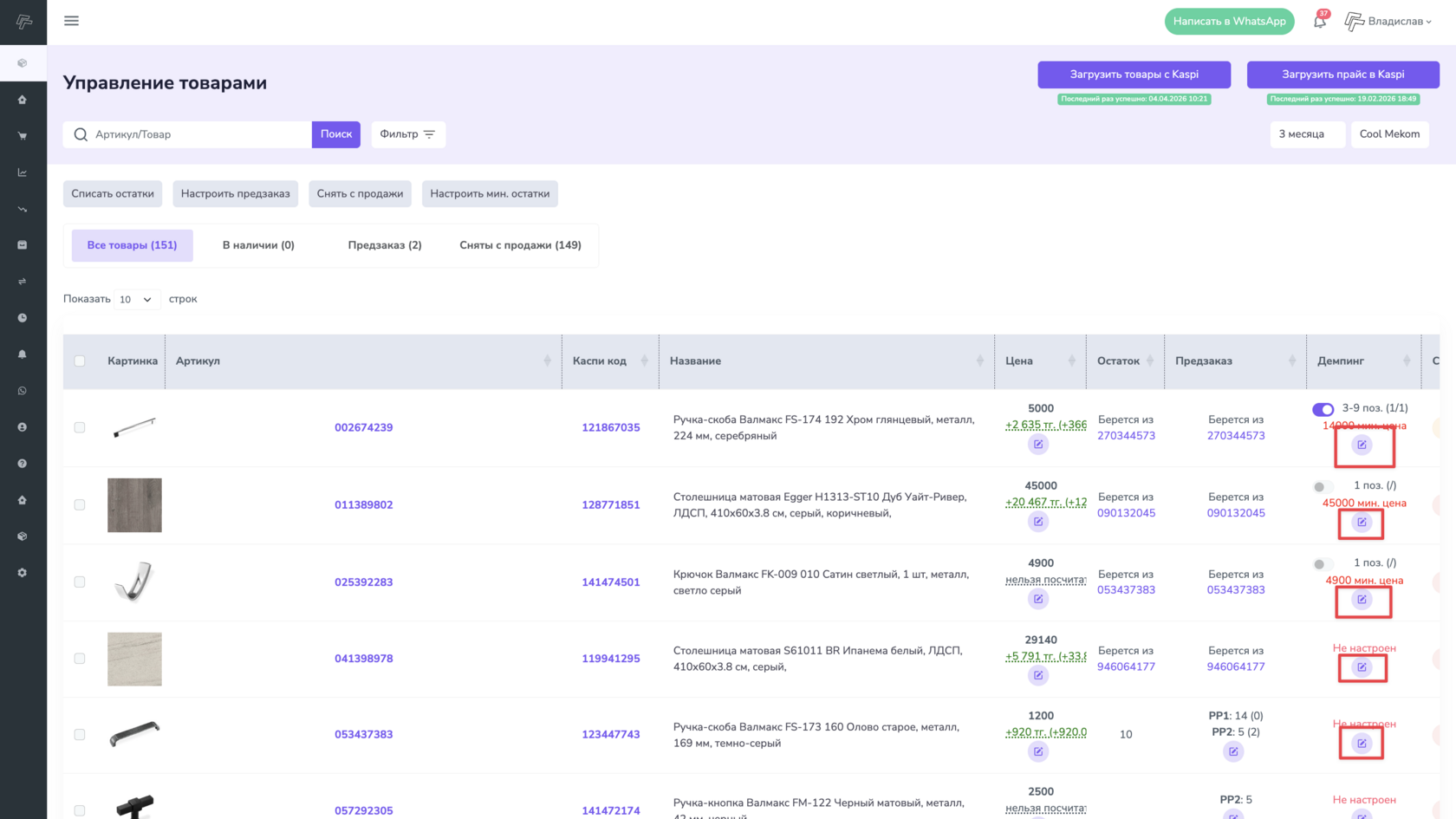1456x819 pixels.
Task: Open the hamburger menu at top left
Action: (71, 21)
